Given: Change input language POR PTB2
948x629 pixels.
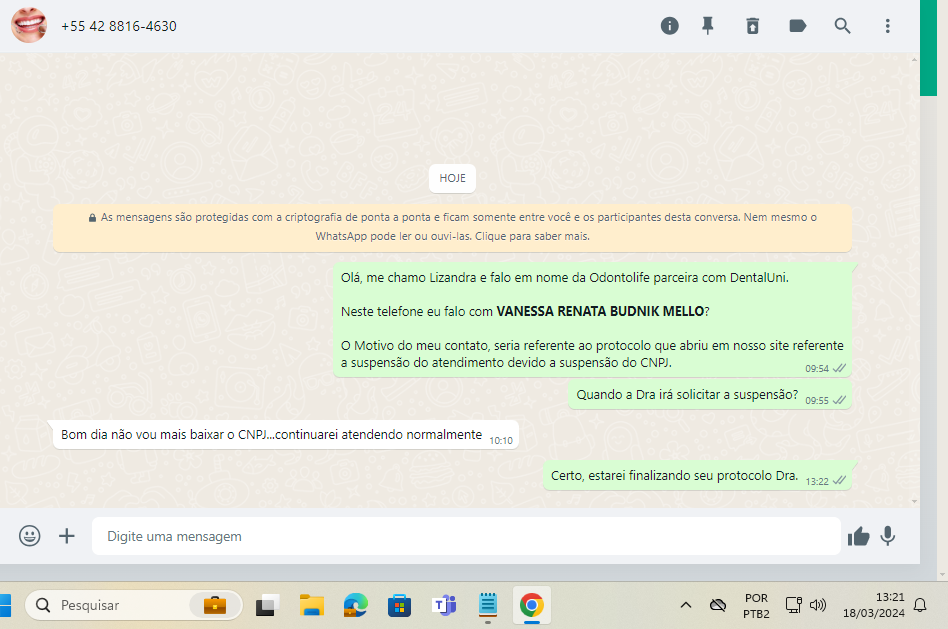Looking at the screenshot, I should [756, 605].
